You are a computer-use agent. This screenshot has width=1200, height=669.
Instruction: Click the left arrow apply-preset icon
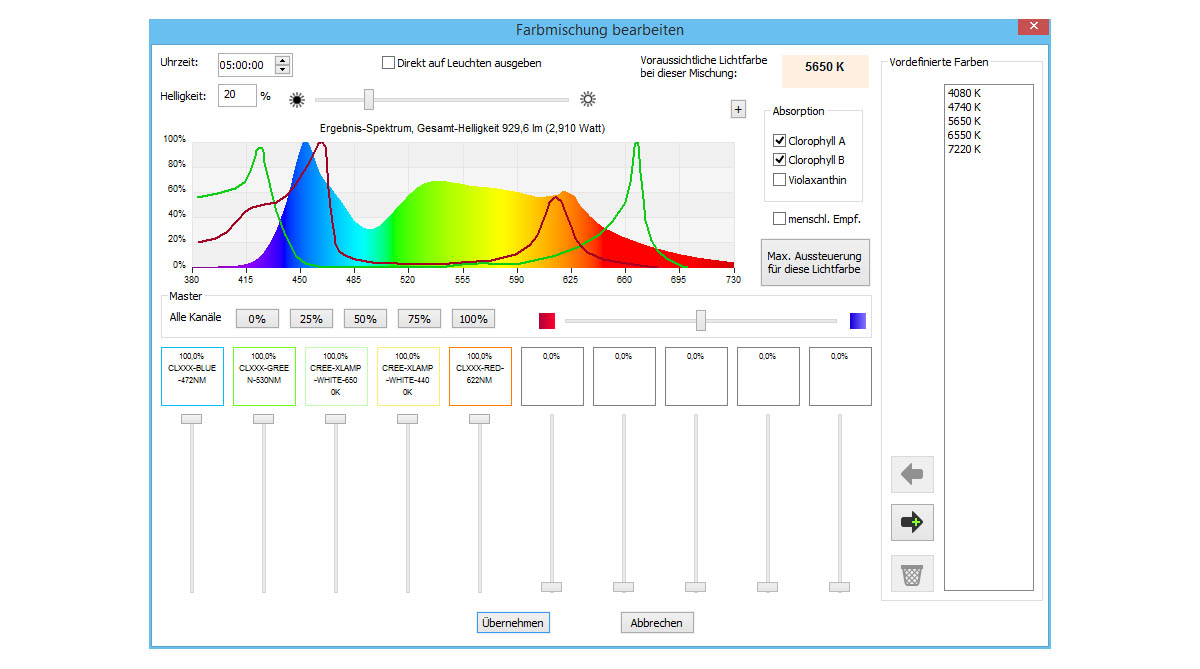pyautogui.click(x=911, y=474)
